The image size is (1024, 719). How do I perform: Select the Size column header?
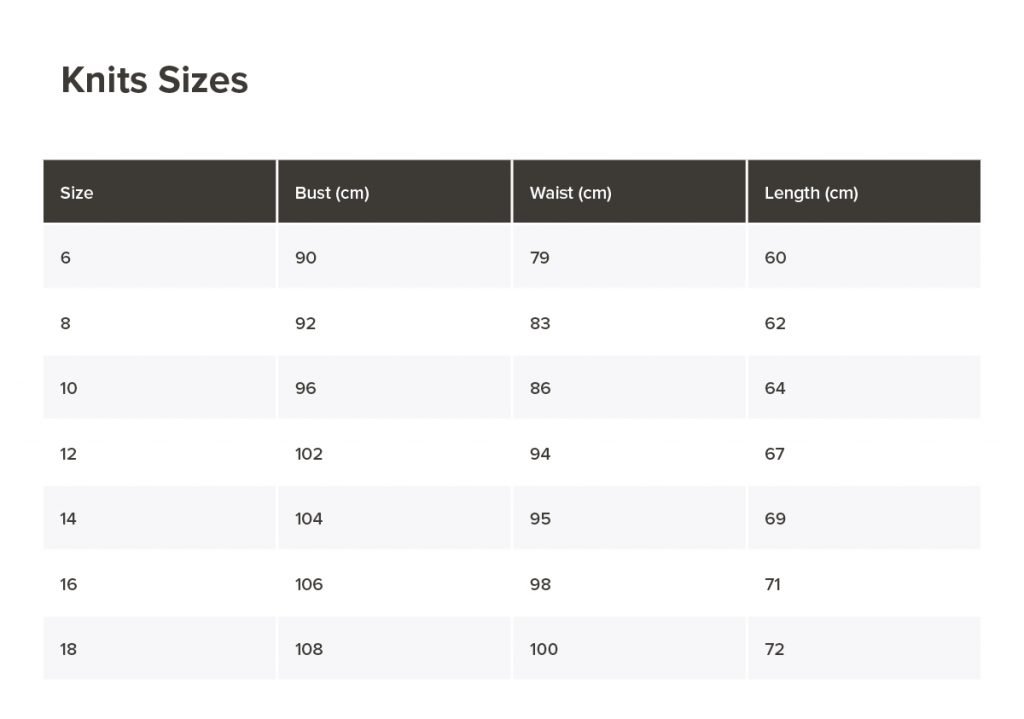(x=76, y=193)
